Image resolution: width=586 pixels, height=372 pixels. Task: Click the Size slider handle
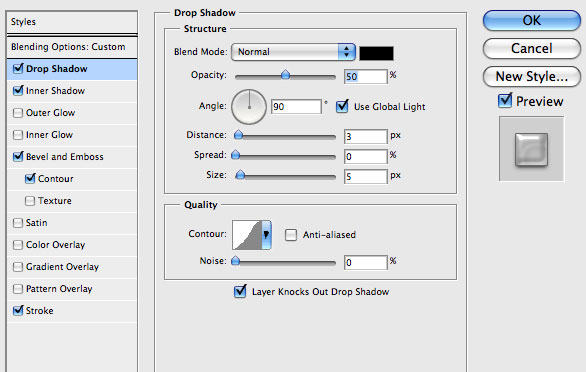coord(240,174)
